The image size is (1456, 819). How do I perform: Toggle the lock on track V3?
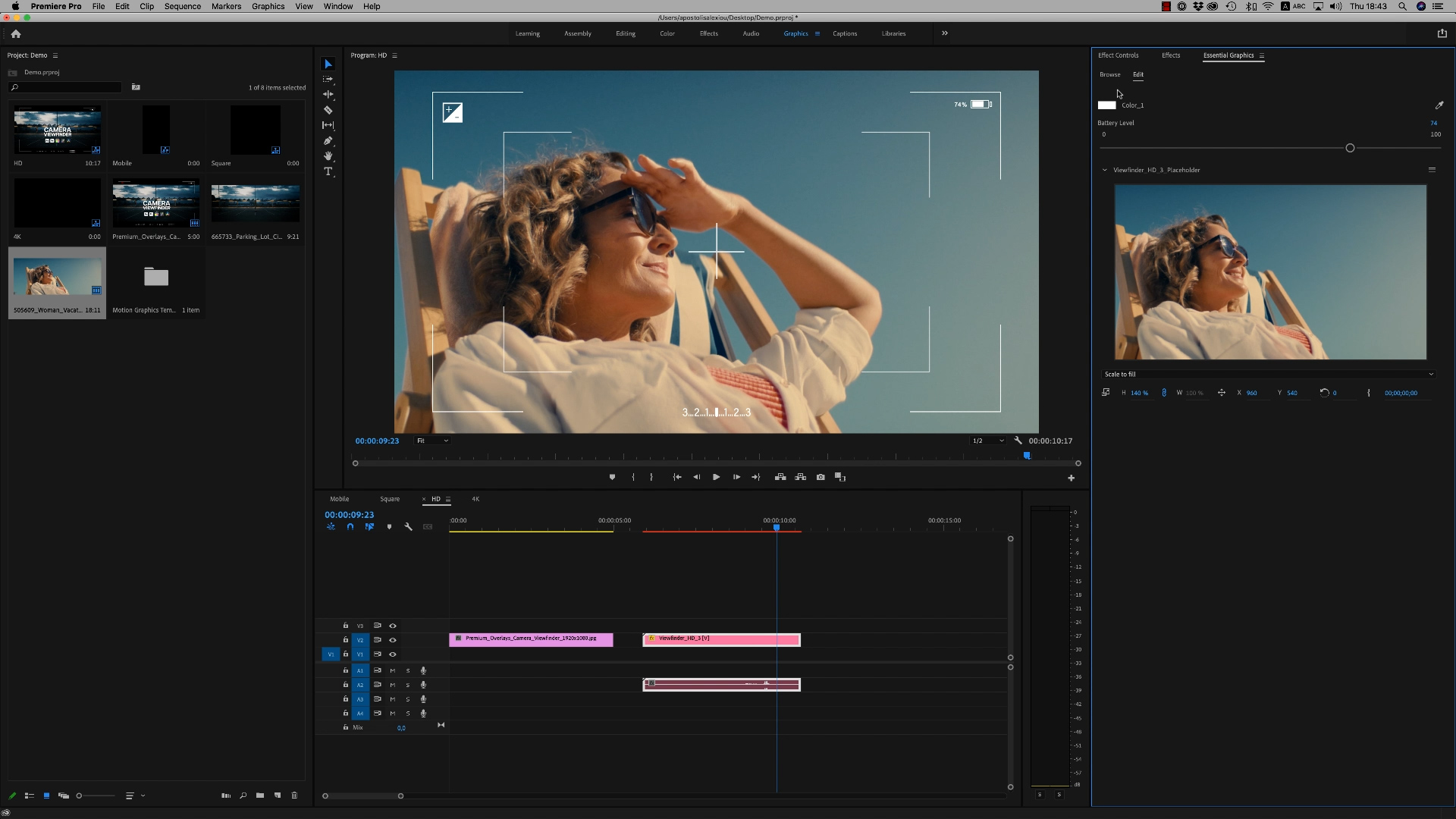[x=346, y=626]
